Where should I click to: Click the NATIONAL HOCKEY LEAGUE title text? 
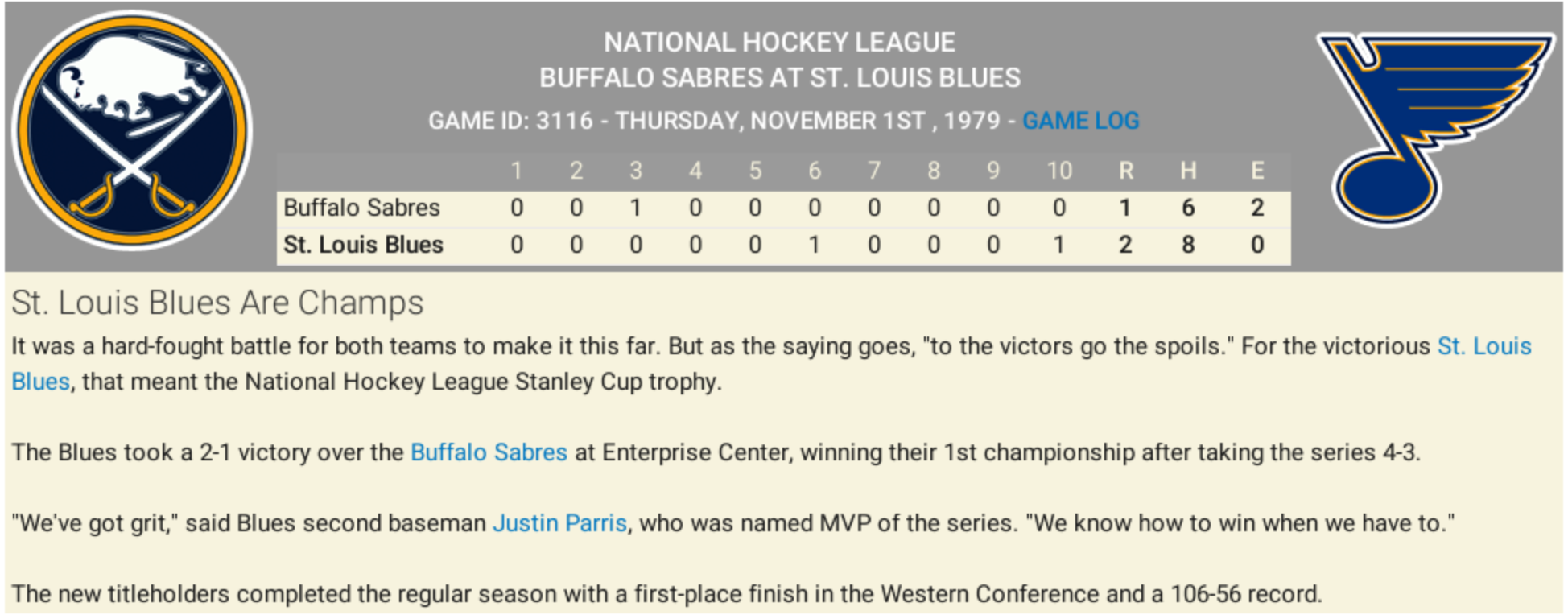pos(779,42)
